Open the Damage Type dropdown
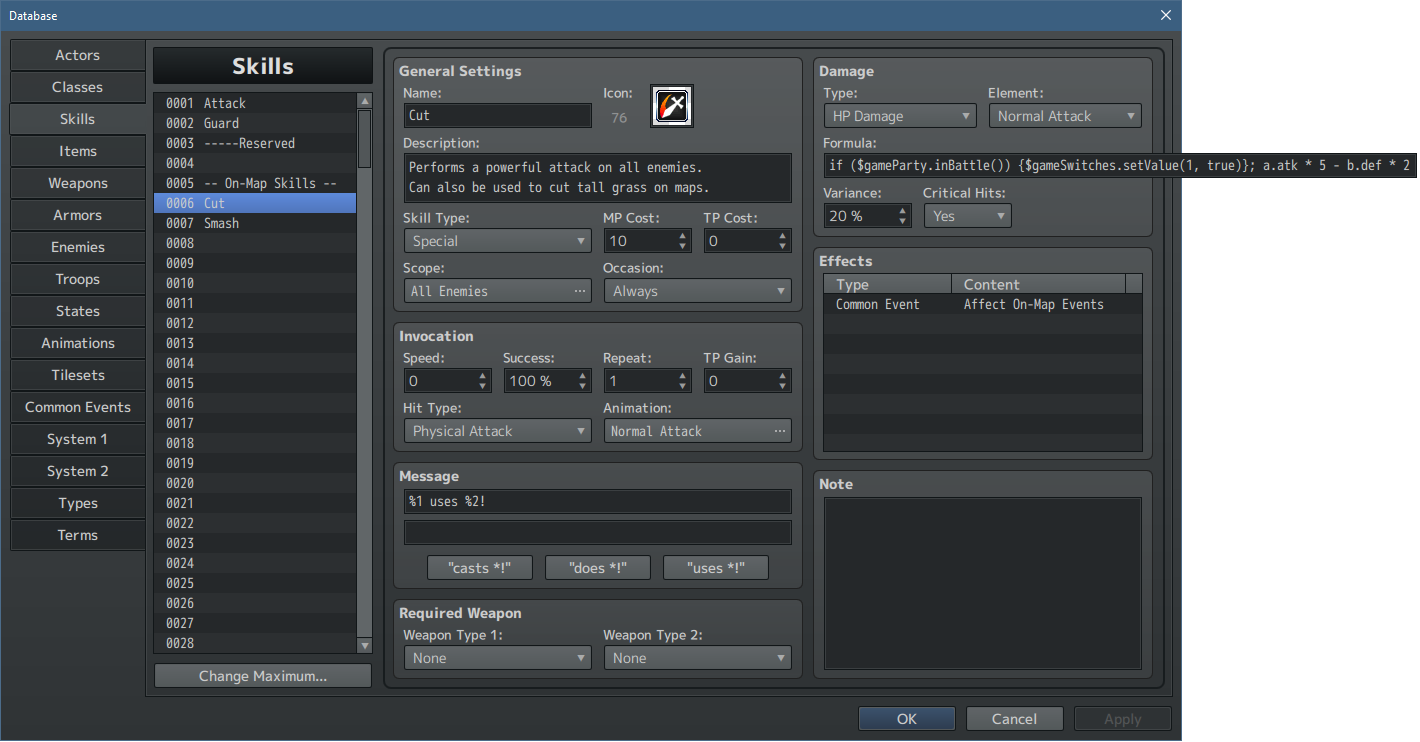 tap(900, 116)
